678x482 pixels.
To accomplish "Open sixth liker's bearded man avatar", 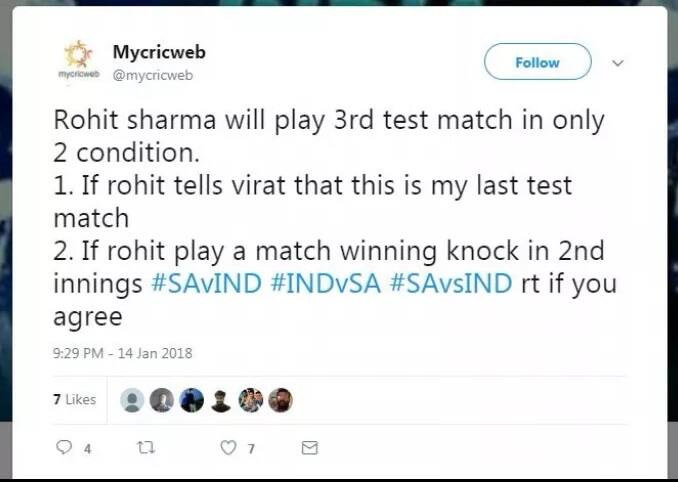I will click(x=281, y=400).
